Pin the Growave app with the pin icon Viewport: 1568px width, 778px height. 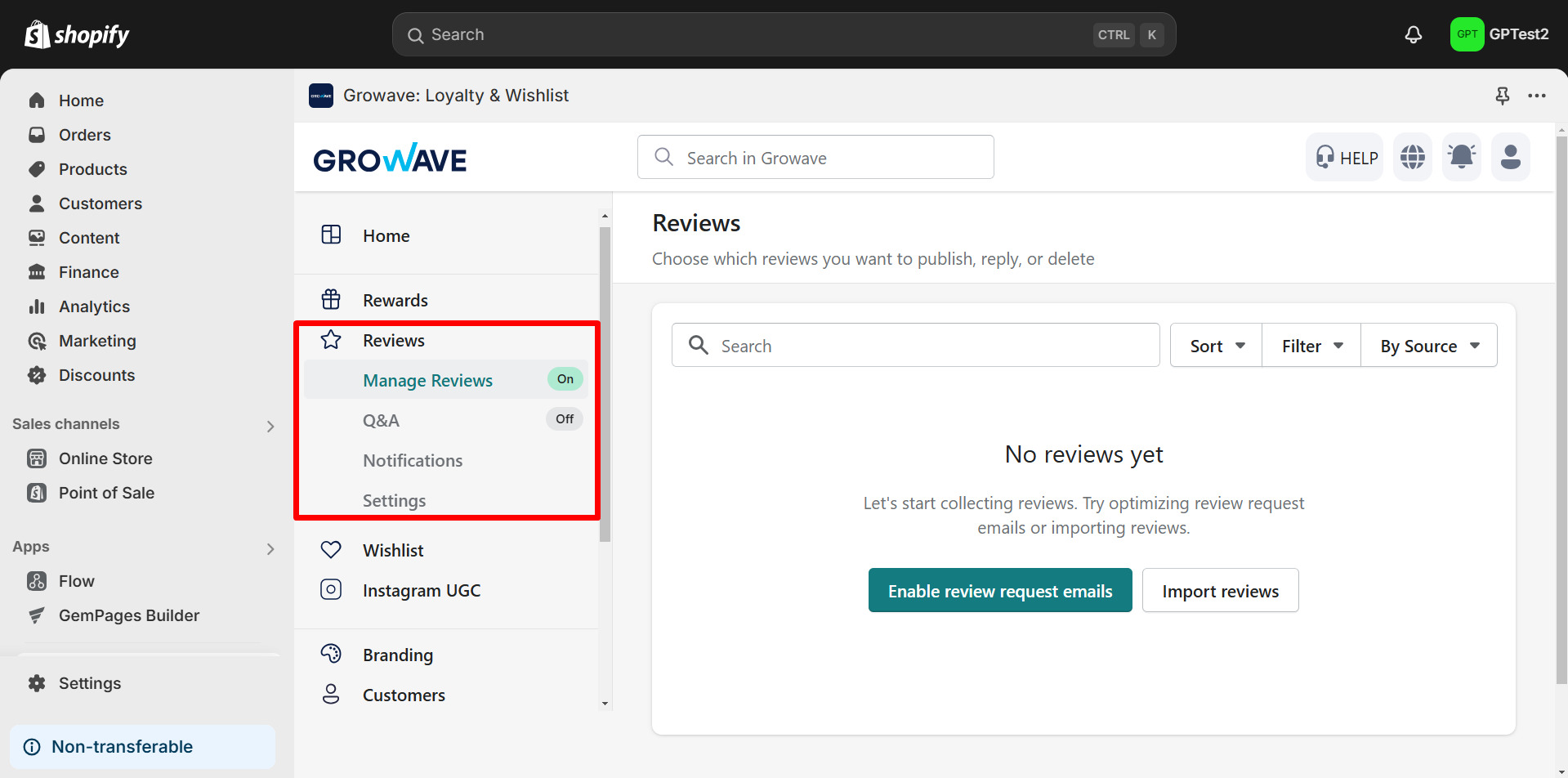point(1502,96)
